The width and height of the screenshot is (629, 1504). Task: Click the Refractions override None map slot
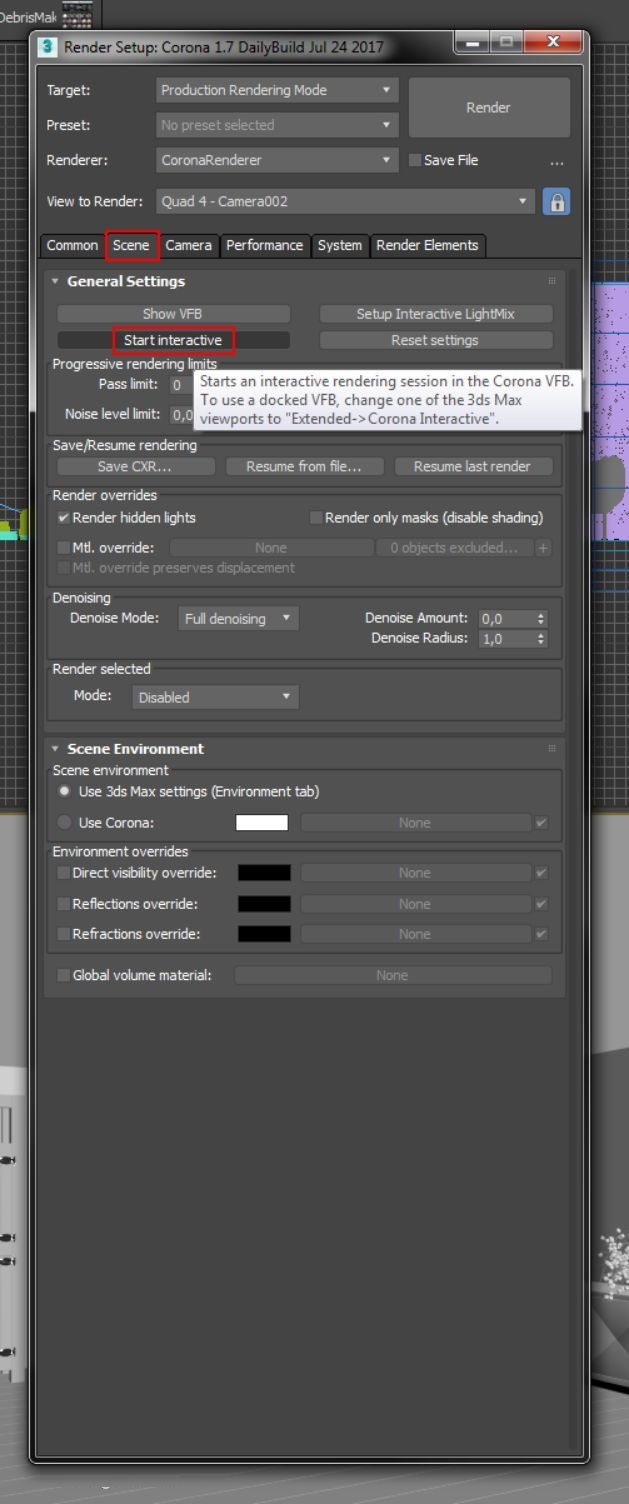[x=415, y=934]
